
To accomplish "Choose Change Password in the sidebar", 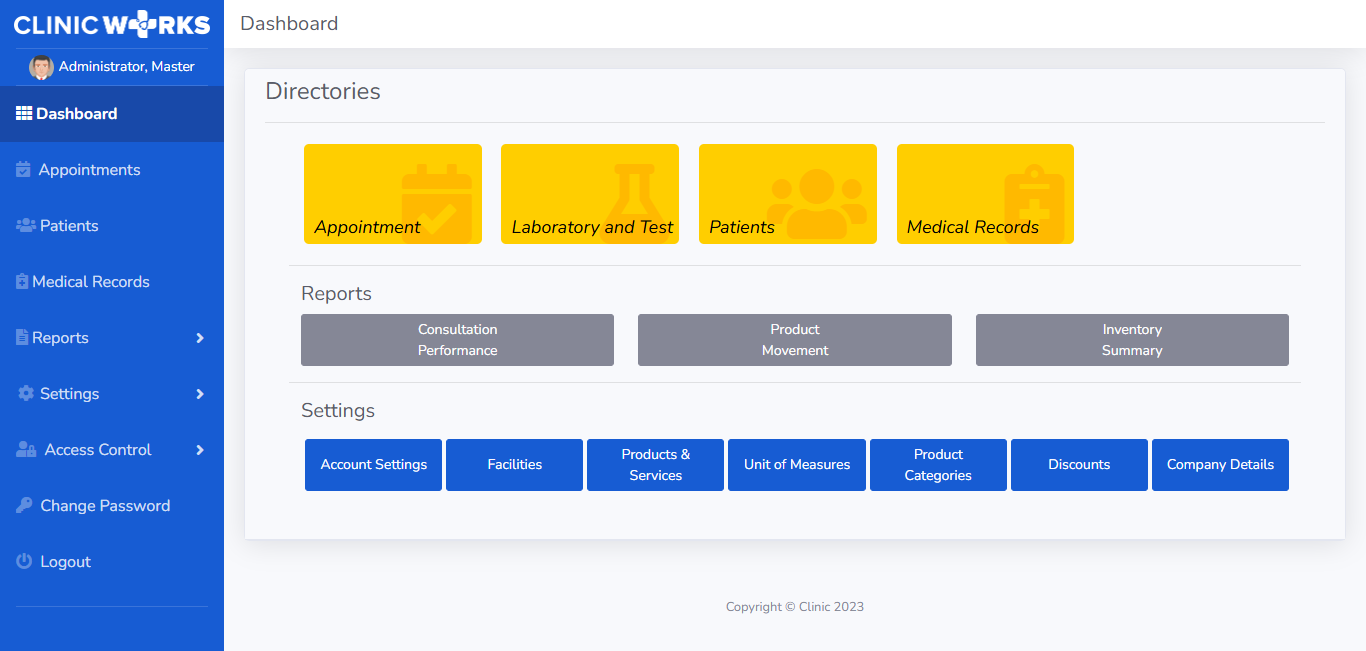I will 112,506.
